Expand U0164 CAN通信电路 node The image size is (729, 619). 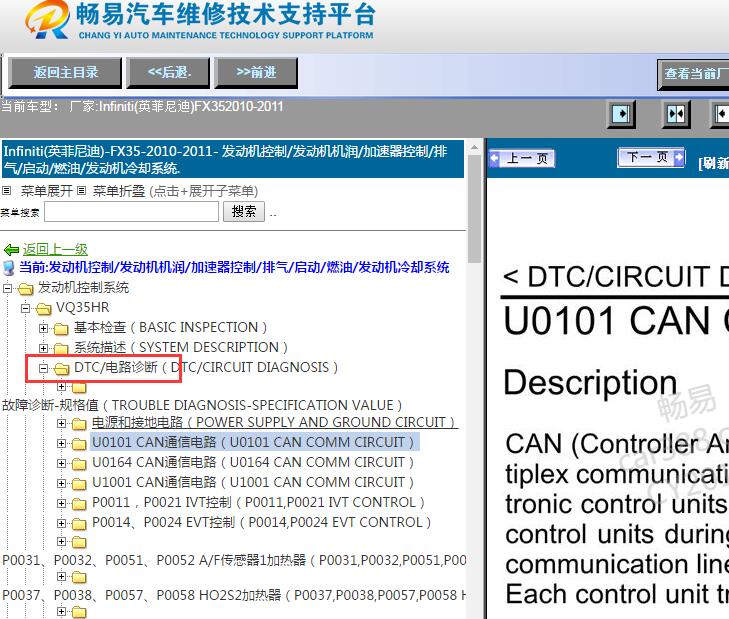pyautogui.click(x=61, y=463)
